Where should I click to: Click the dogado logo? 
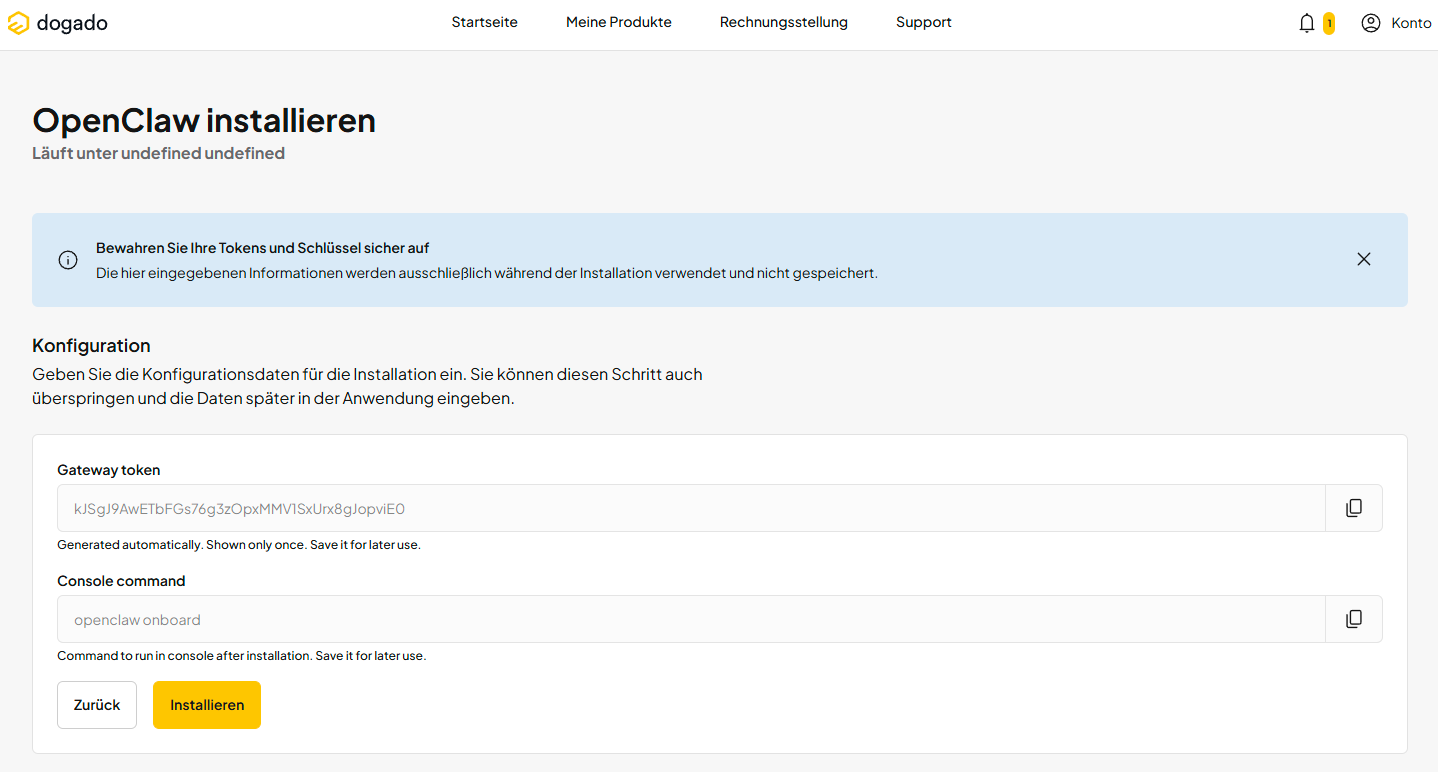click(57, 23)
